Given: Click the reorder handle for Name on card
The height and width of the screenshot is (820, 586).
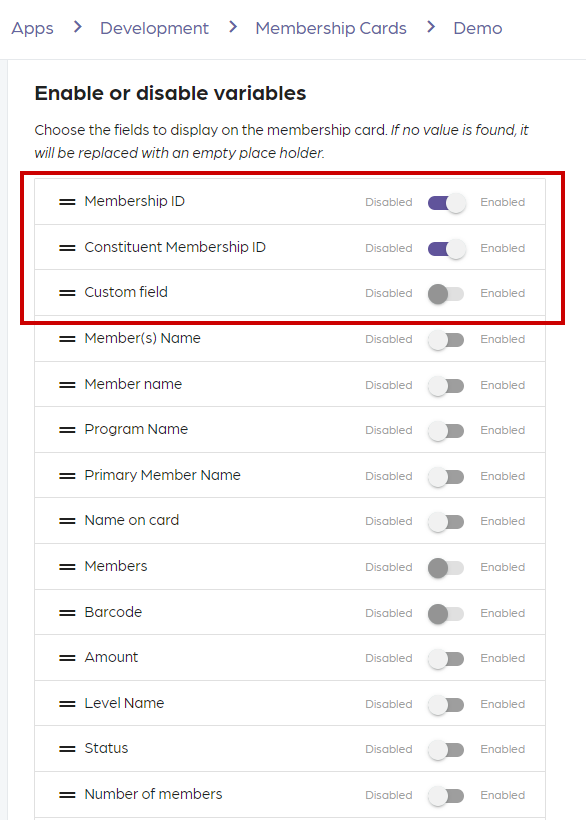Looking at the screenshot, I should click(x=67, y=521).
